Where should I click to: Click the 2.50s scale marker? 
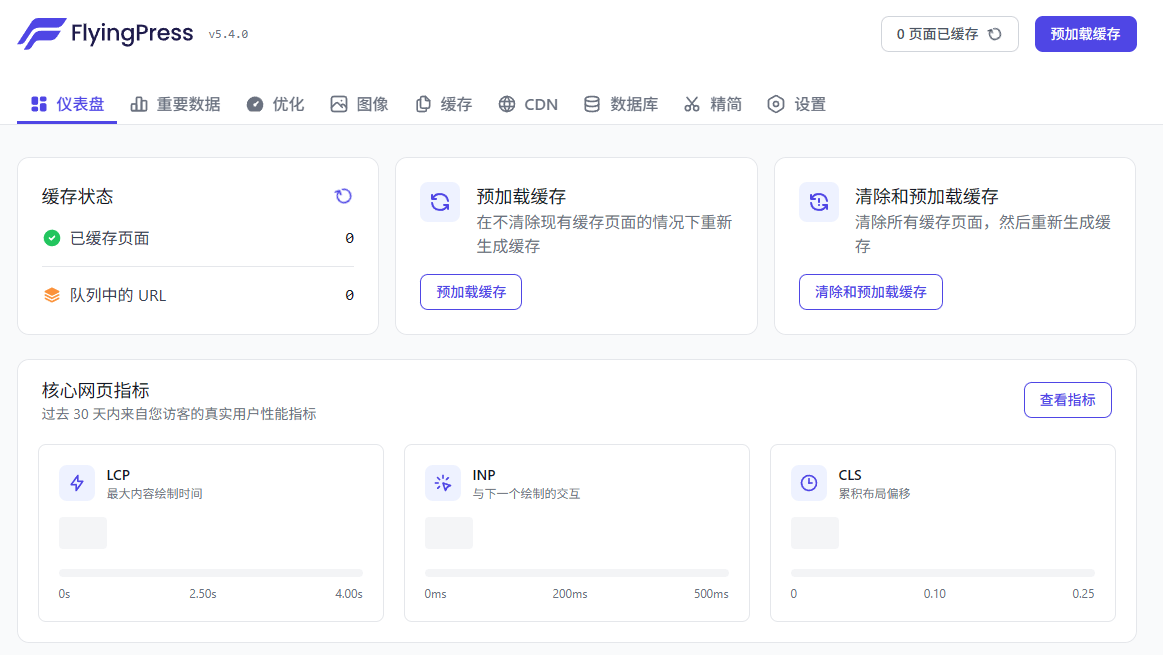202,594
